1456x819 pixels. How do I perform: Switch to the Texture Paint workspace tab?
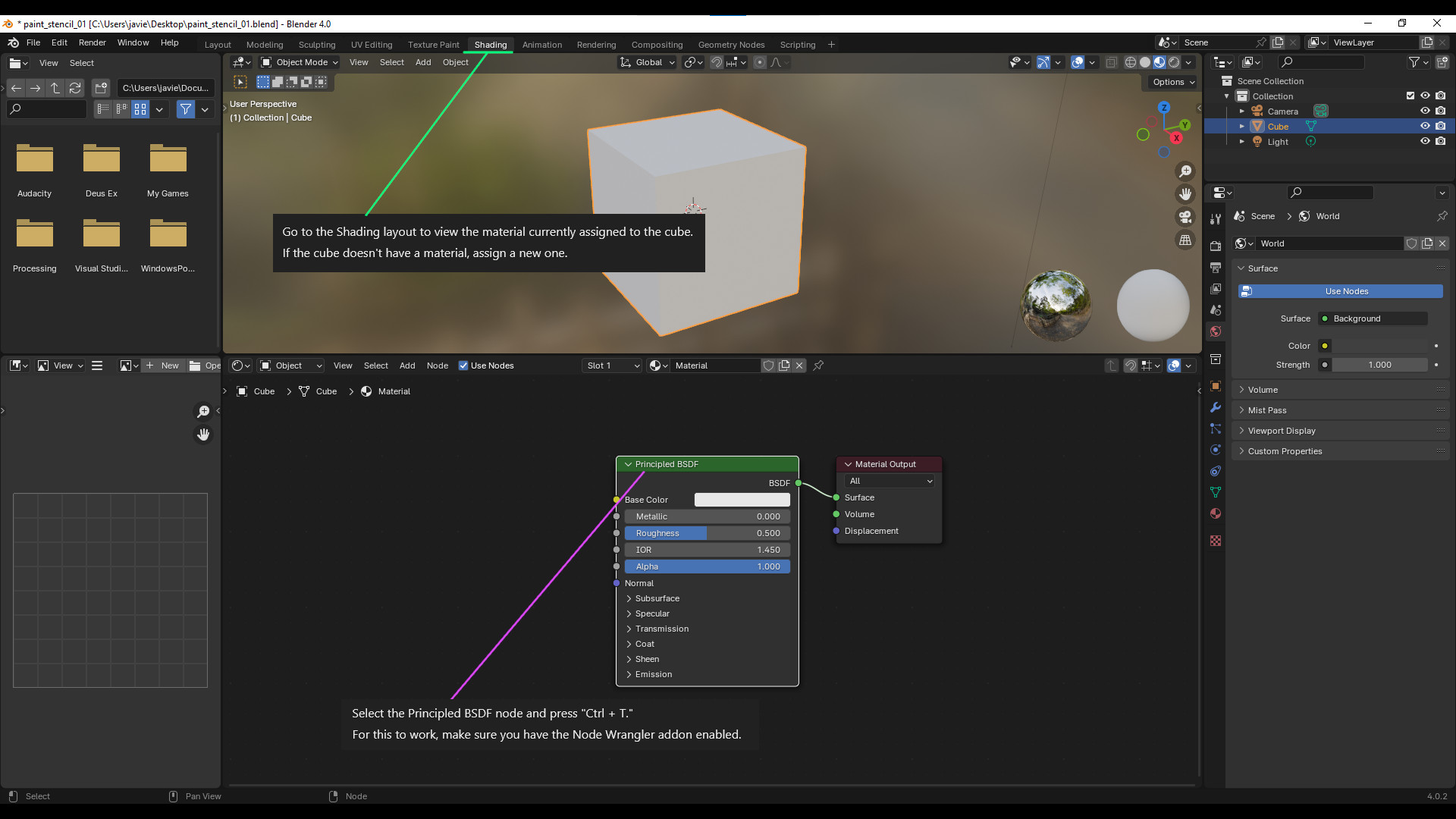click(433, 45)
